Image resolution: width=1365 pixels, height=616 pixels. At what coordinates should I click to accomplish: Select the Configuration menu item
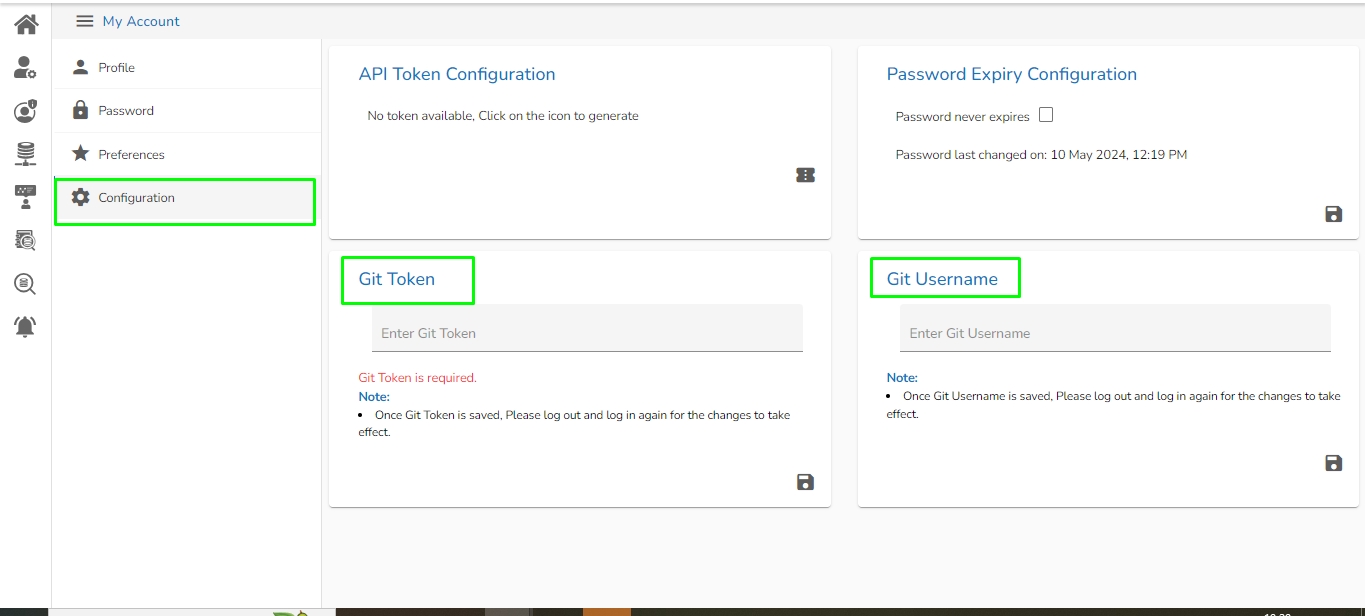136,198
